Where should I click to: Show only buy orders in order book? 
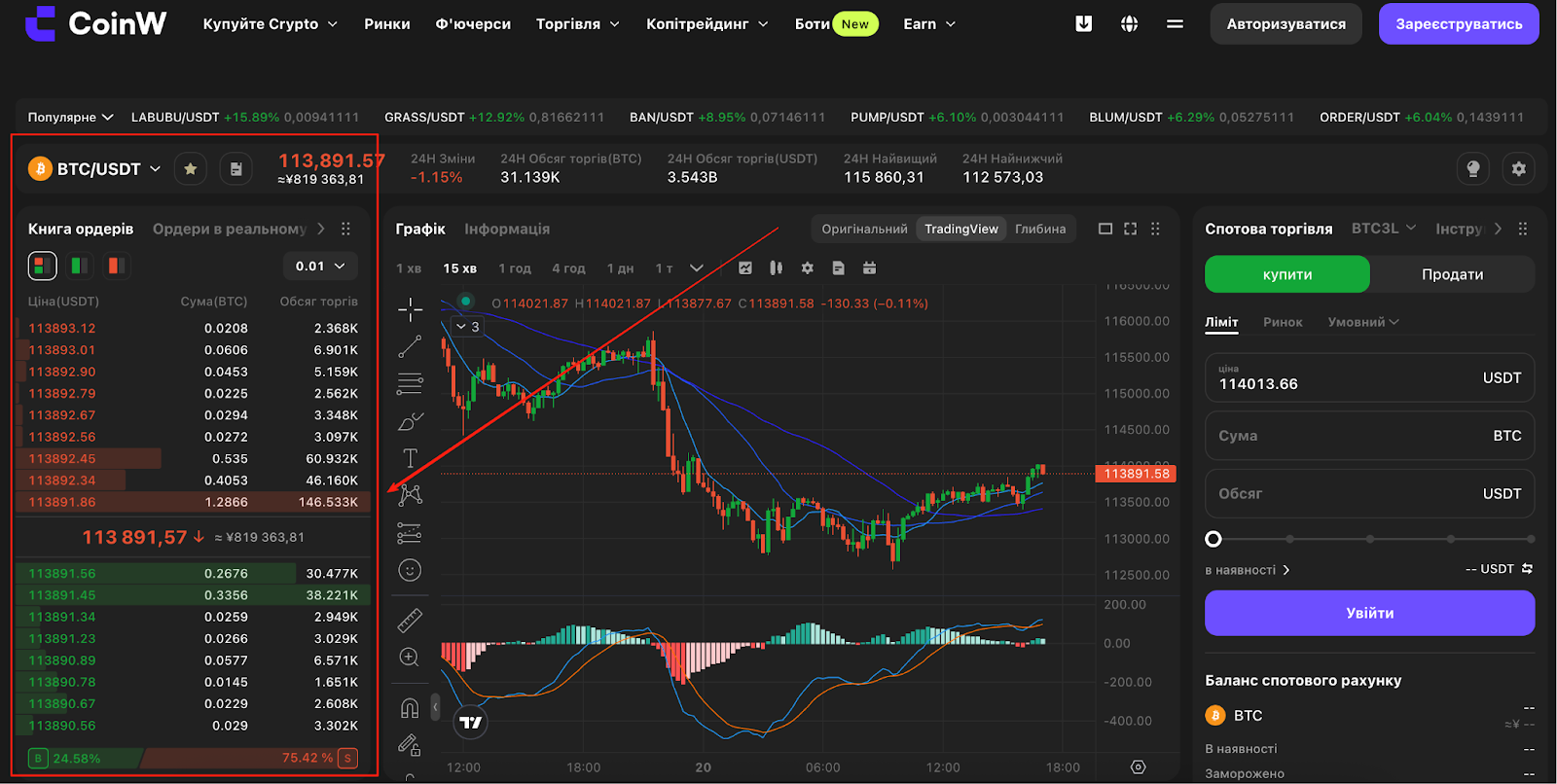tap(80, 266)
